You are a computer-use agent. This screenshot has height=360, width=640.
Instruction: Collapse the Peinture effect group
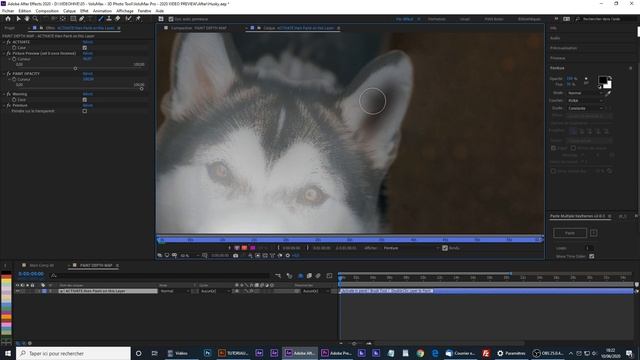[x=4, y=105]
